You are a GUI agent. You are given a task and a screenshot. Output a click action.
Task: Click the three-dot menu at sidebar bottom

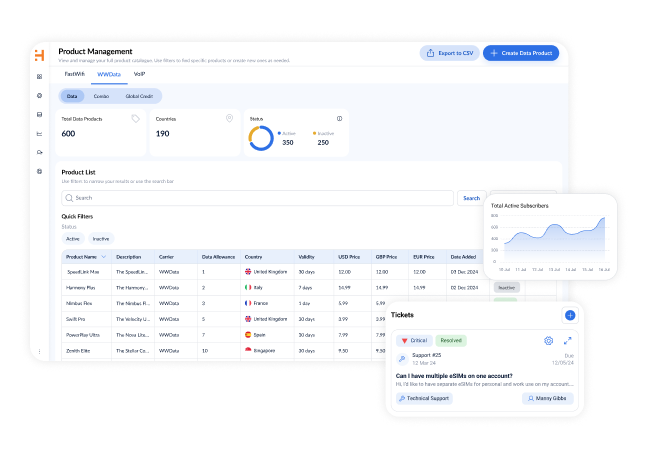(x=39, y=352)
